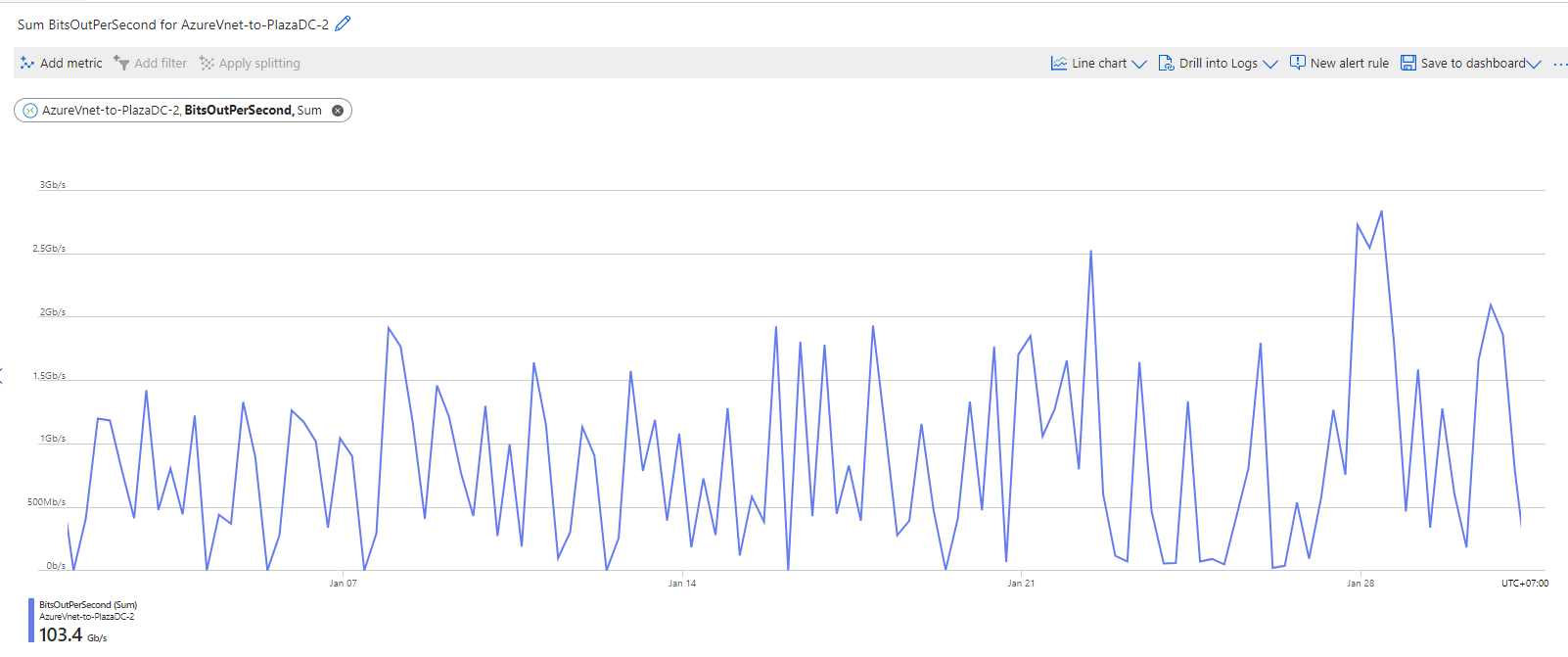Open the more options ellipsis menu

[x=1560, y=64]
